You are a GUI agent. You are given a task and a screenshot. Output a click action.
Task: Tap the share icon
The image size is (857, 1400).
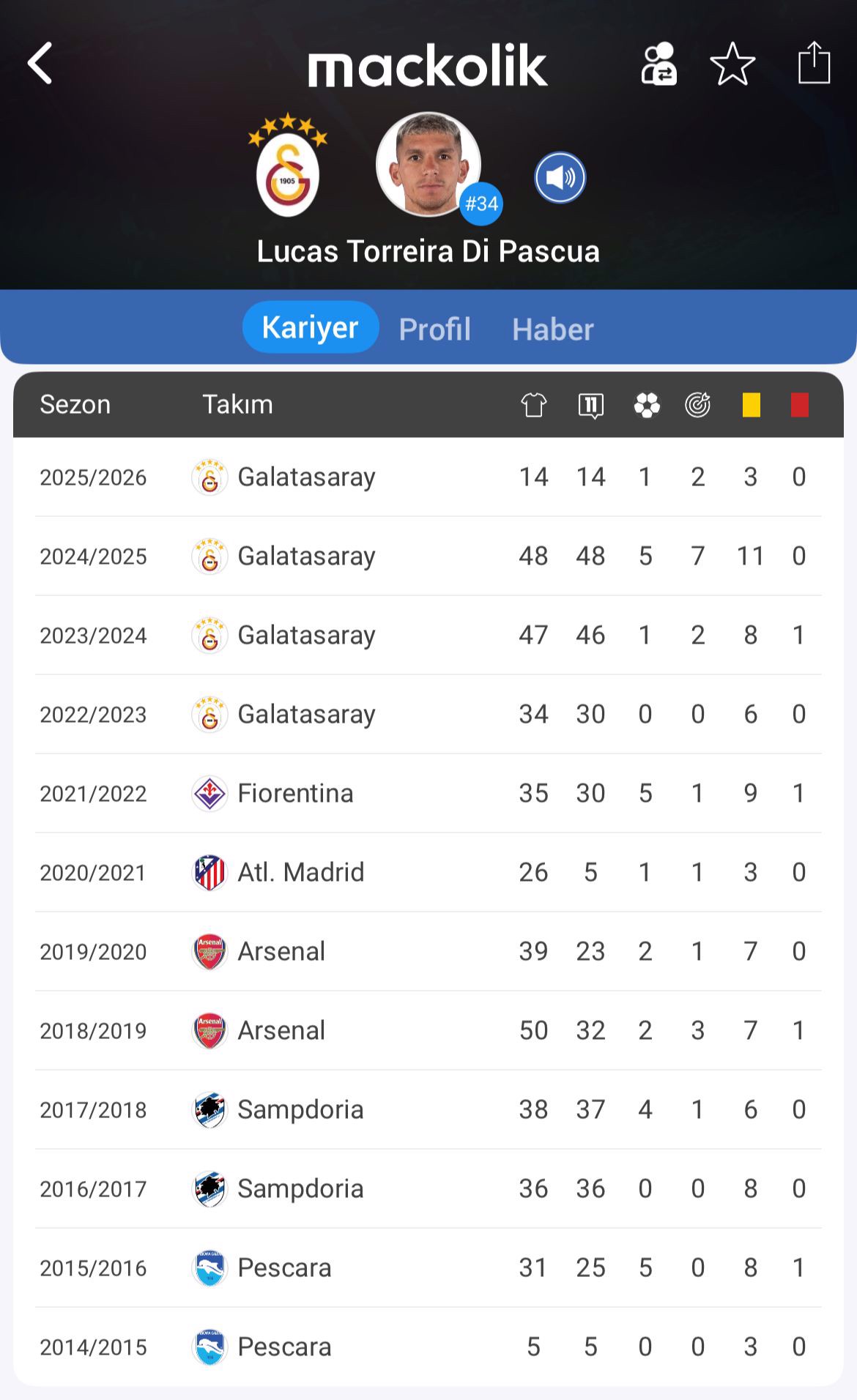[814, 64]
